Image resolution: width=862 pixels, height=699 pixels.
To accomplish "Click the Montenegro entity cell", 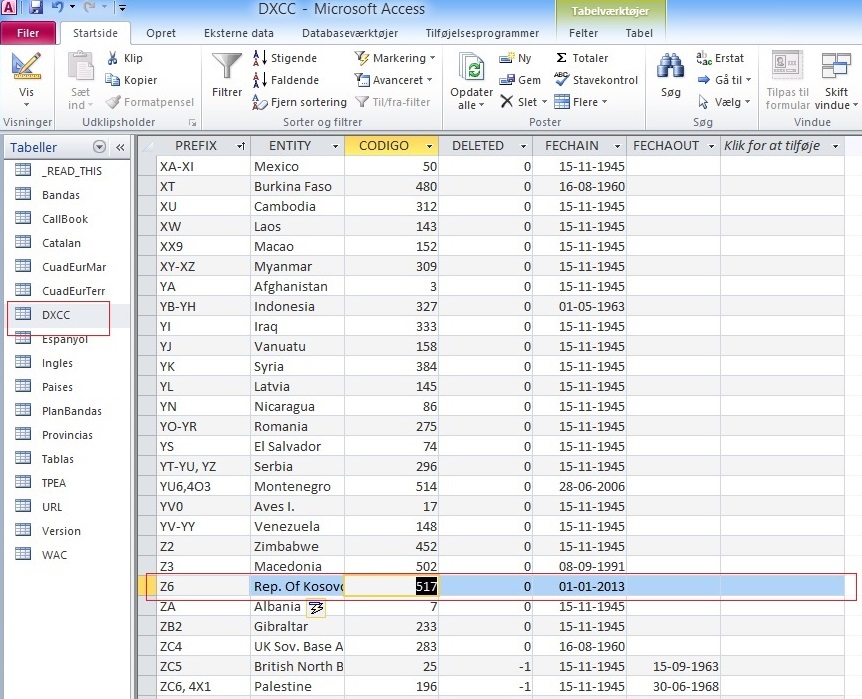I will coord(297,487).
